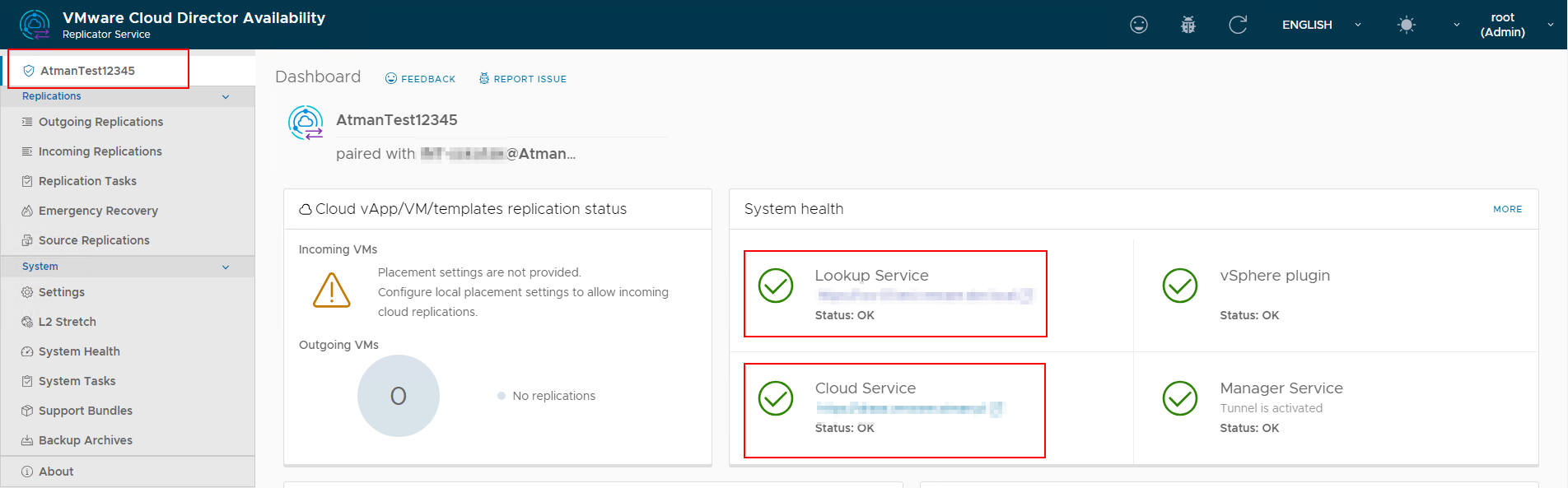Expand the root (Admin) user menu

tap(1514, 25)
